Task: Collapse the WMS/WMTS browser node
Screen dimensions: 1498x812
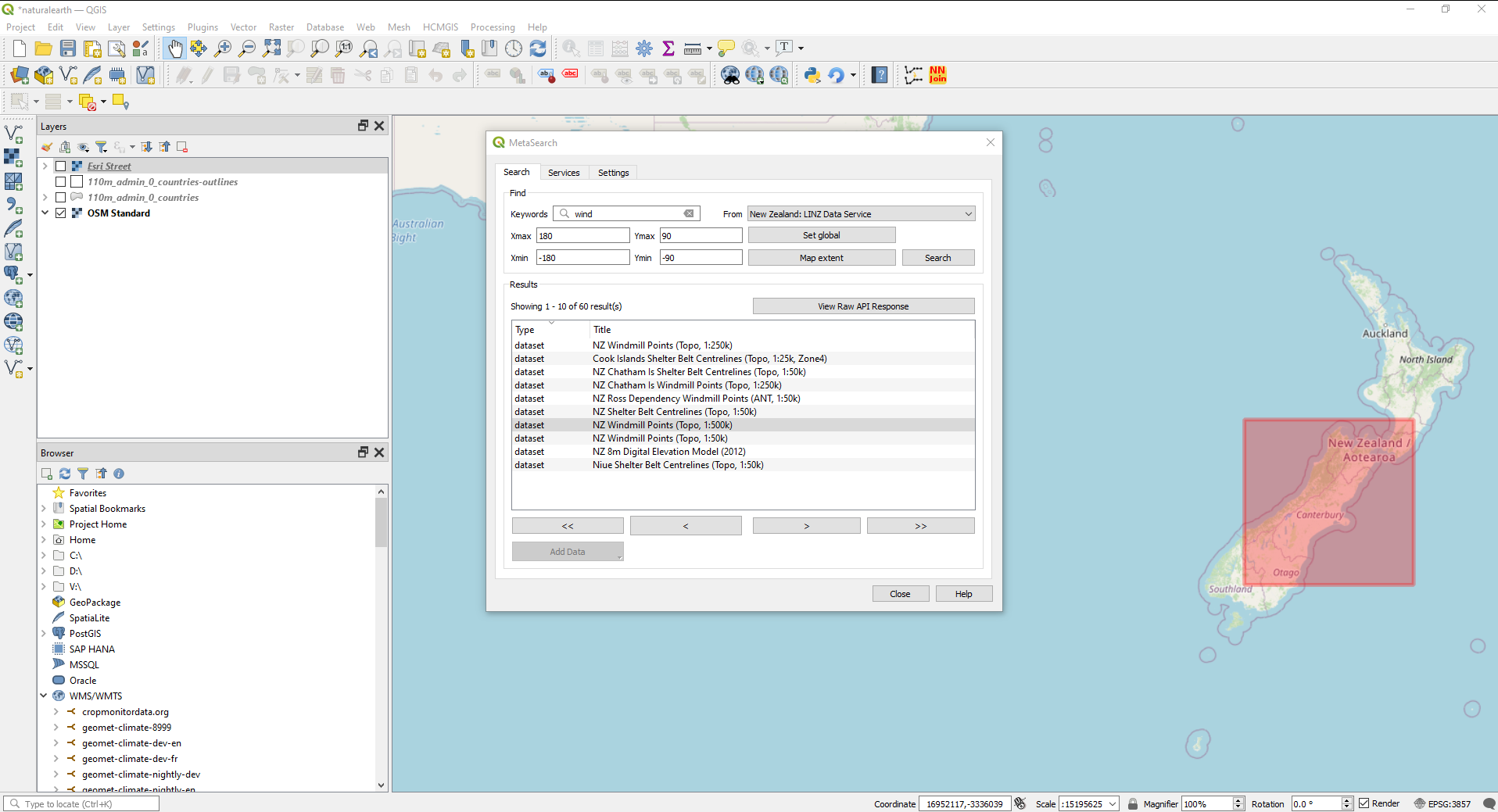Action: point(44,696)
